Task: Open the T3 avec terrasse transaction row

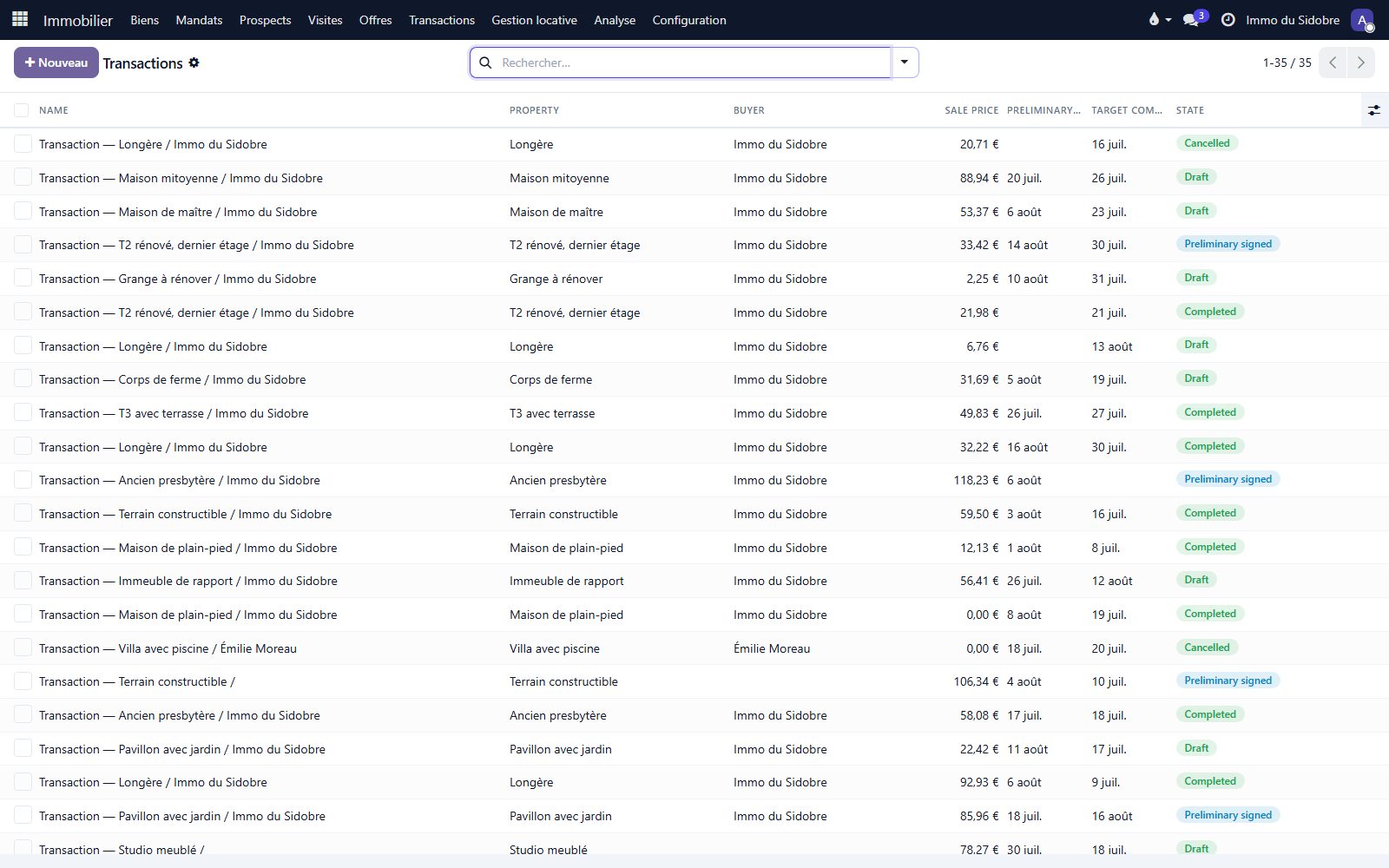Action: click(x=694, y=413)
